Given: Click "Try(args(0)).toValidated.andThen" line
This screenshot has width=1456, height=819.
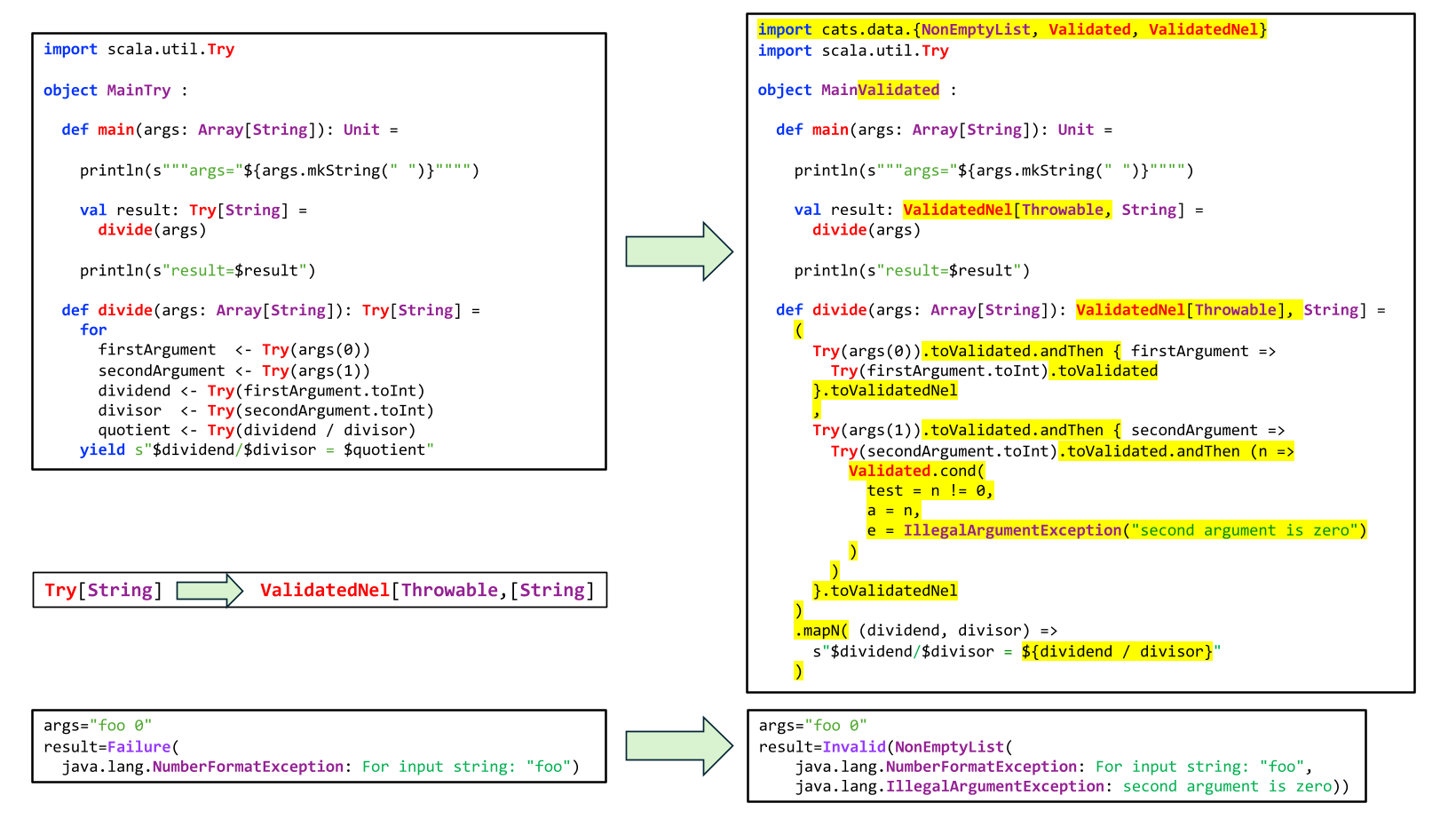Looking at the screenshot, I should tap(1044, 351).
